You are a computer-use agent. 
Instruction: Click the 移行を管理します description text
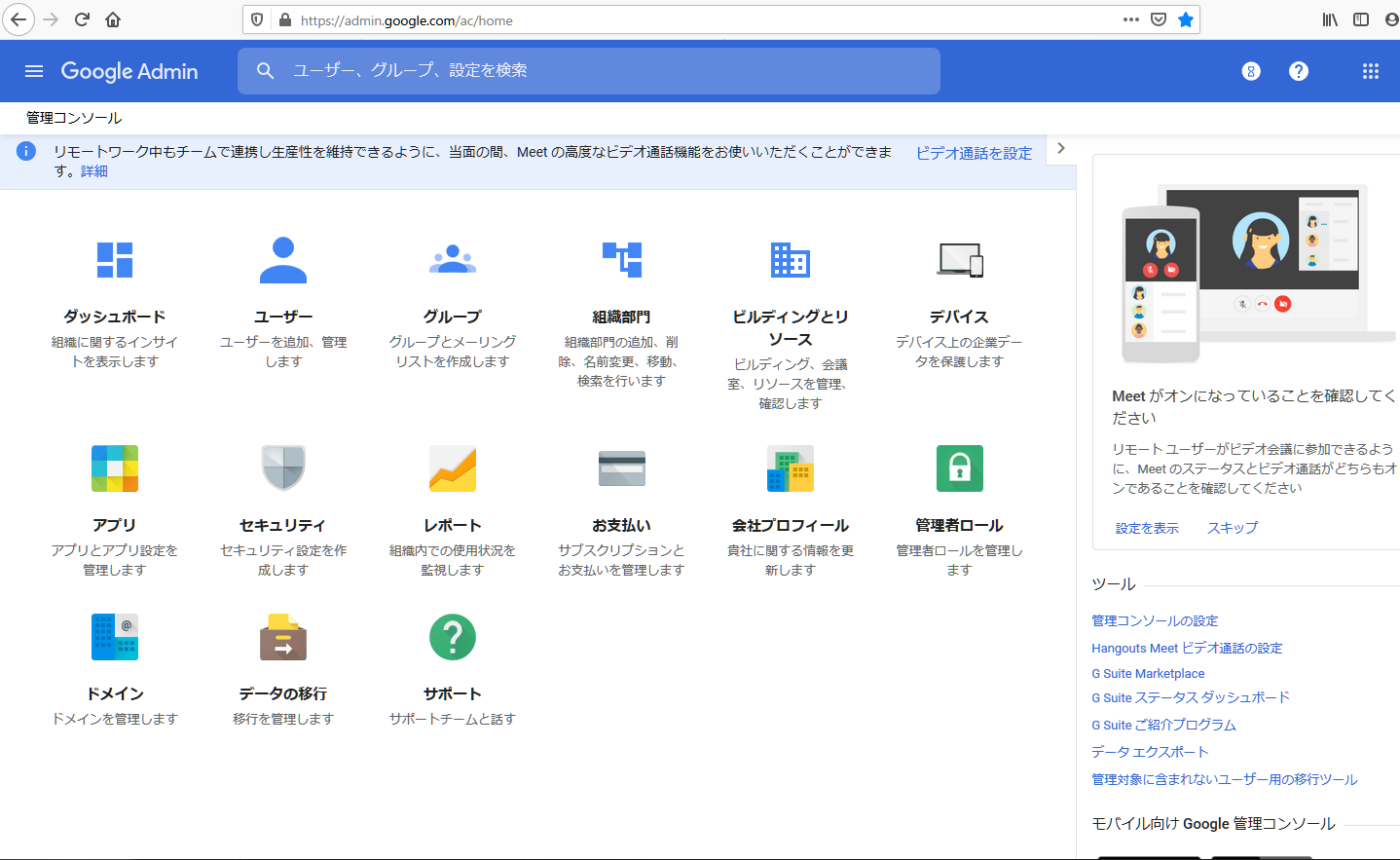(x=283, y=719)
